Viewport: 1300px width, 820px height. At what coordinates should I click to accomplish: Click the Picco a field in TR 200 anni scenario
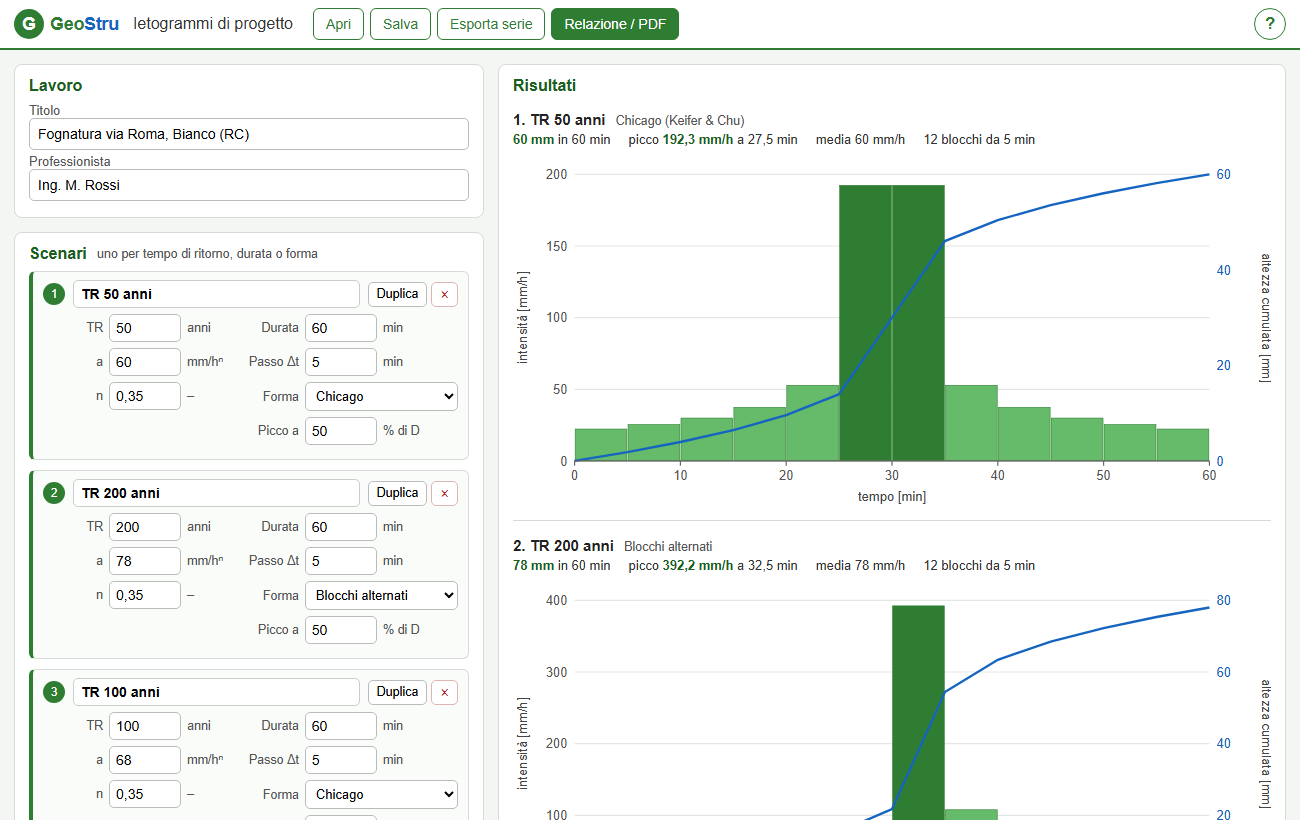[x=341, y=630]
